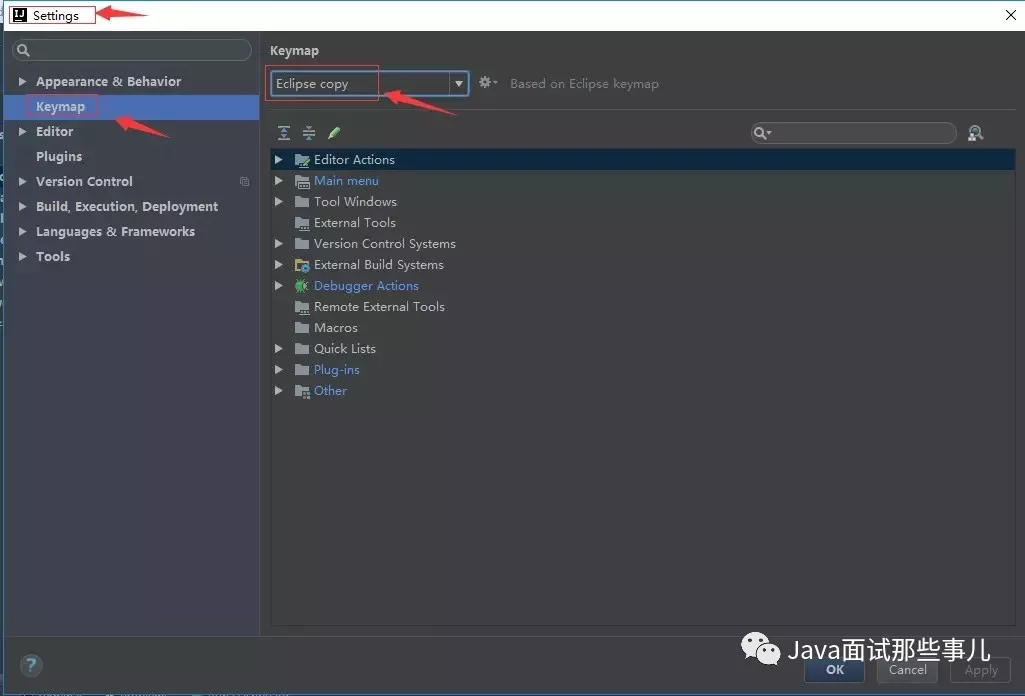Expand the Version Control settings section
Image resolution: width=1025 pixels, height=696 pixels.
click(22, 181)
